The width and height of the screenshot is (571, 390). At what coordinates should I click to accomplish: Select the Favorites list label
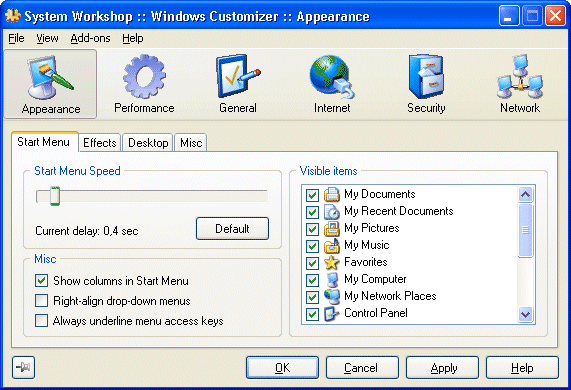[366, 263]
